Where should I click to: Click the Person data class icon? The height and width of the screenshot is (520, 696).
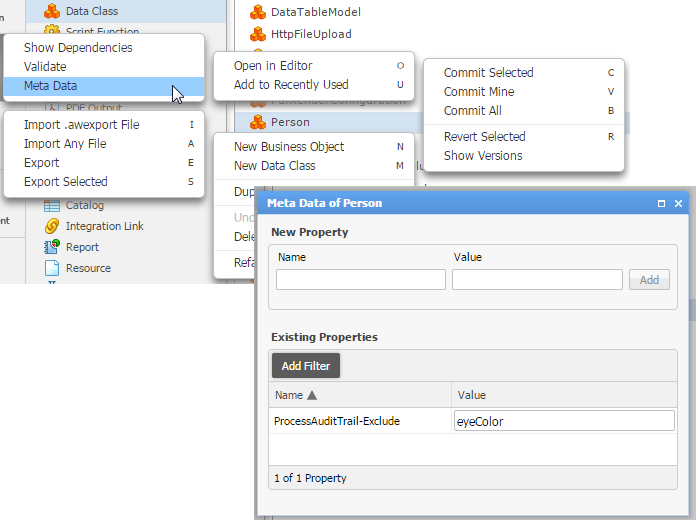(256, 122)
